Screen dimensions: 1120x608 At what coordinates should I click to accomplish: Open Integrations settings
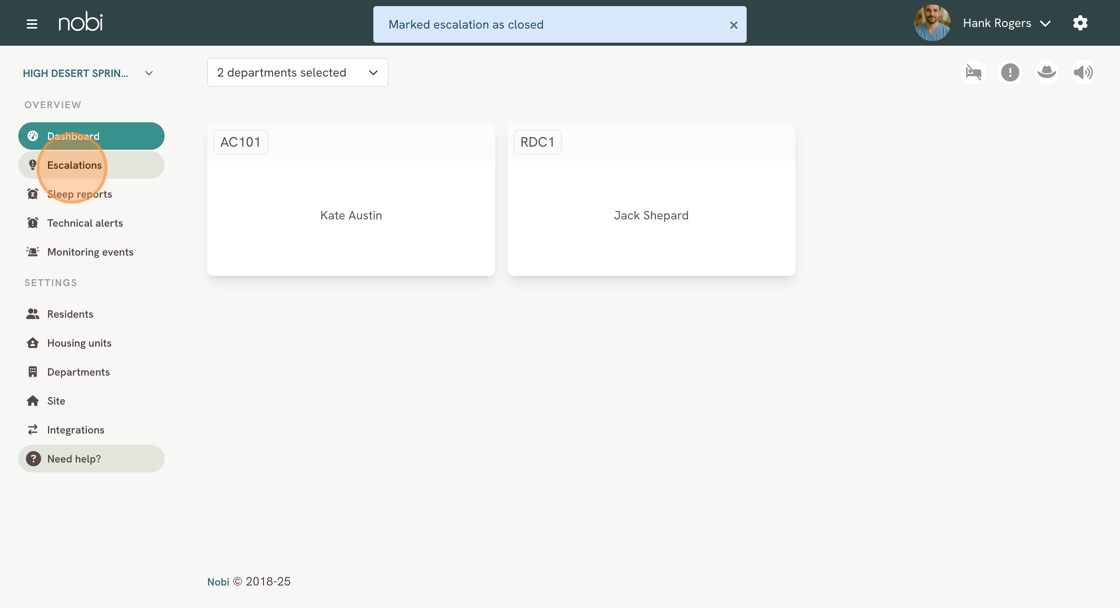(x=91, y=430)
